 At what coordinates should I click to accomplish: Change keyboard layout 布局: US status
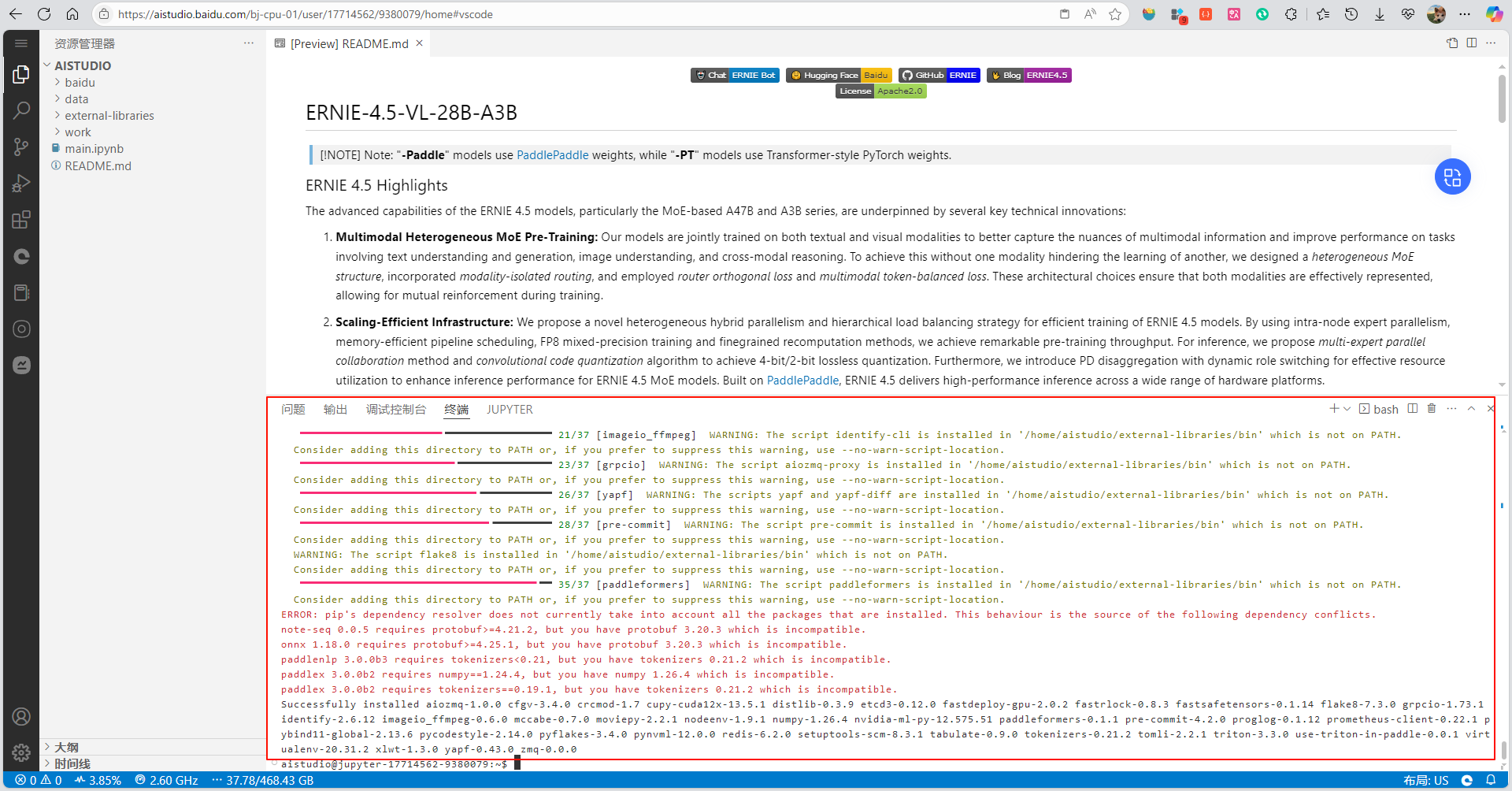[1426, 781]
